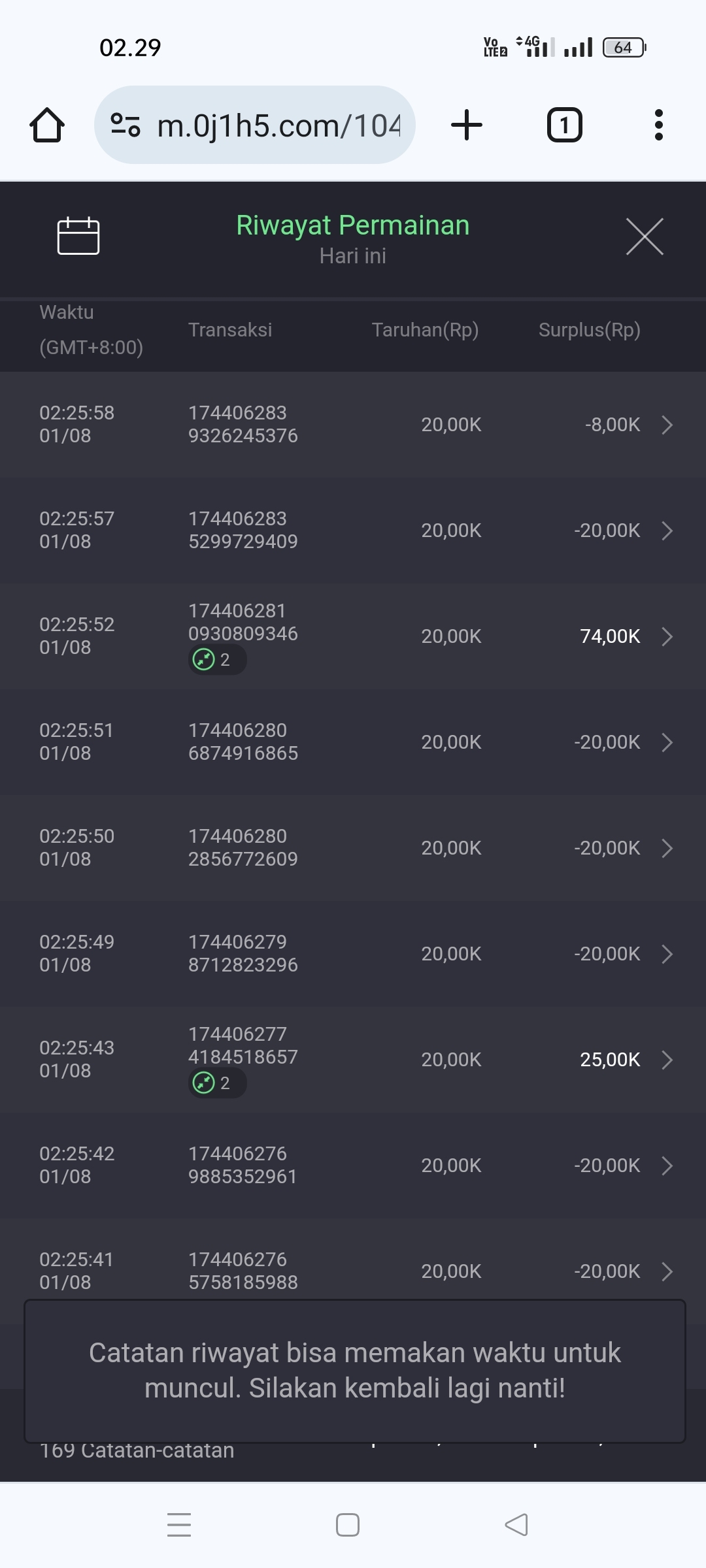Tap the free-spin badge on 02:25:43 transaction

point(217,1083)
